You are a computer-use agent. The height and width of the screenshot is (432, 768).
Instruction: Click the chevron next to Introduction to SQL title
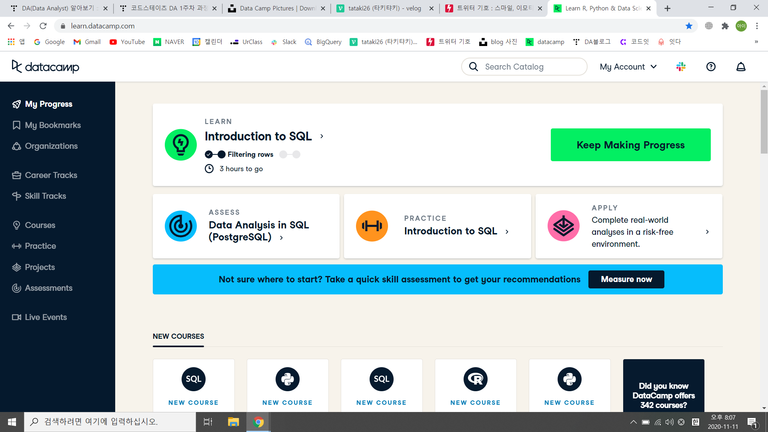pos(322,136)
